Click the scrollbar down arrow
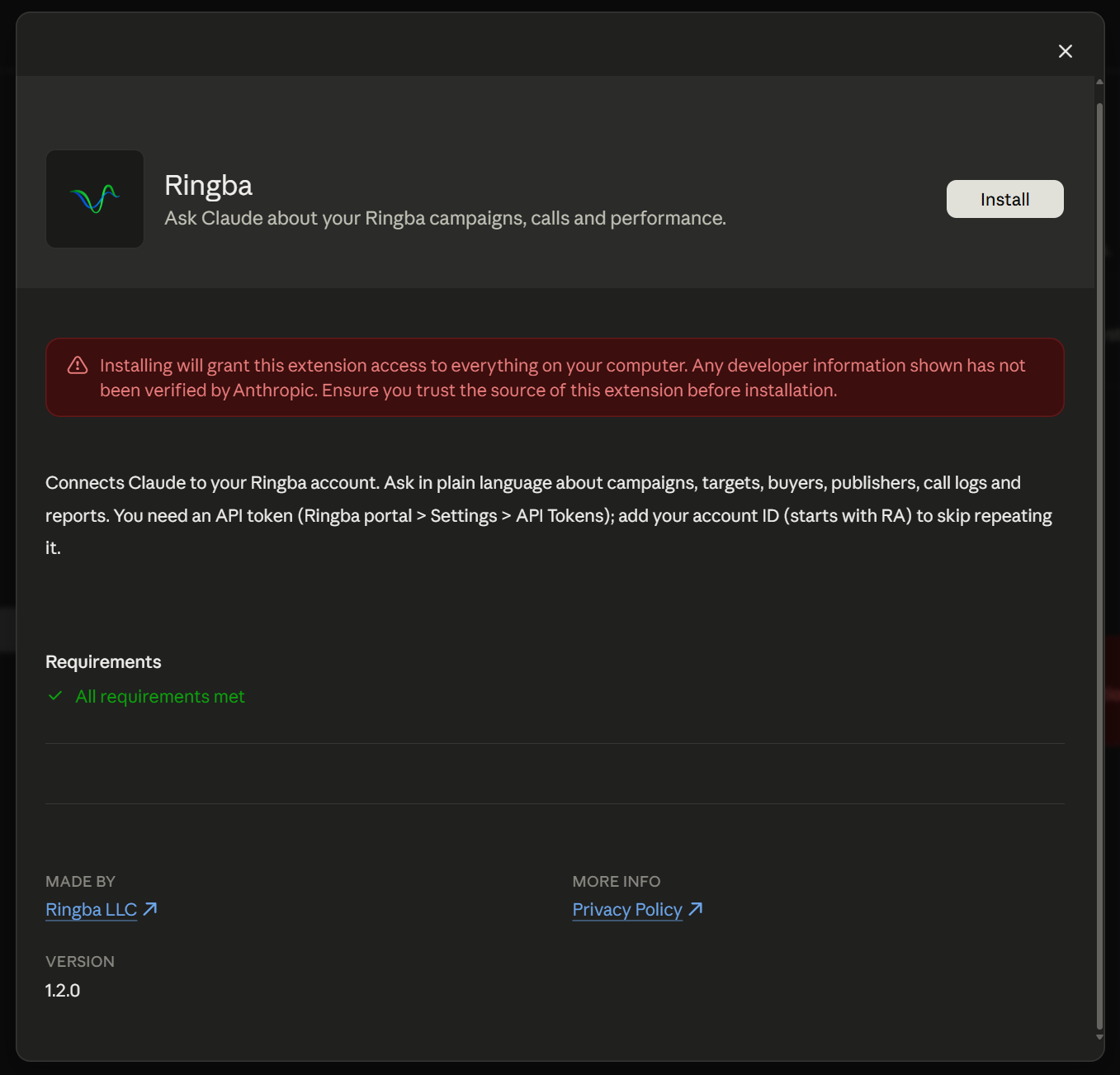Screen dimensions: 1120x1075 [x=1099, y=1037]
